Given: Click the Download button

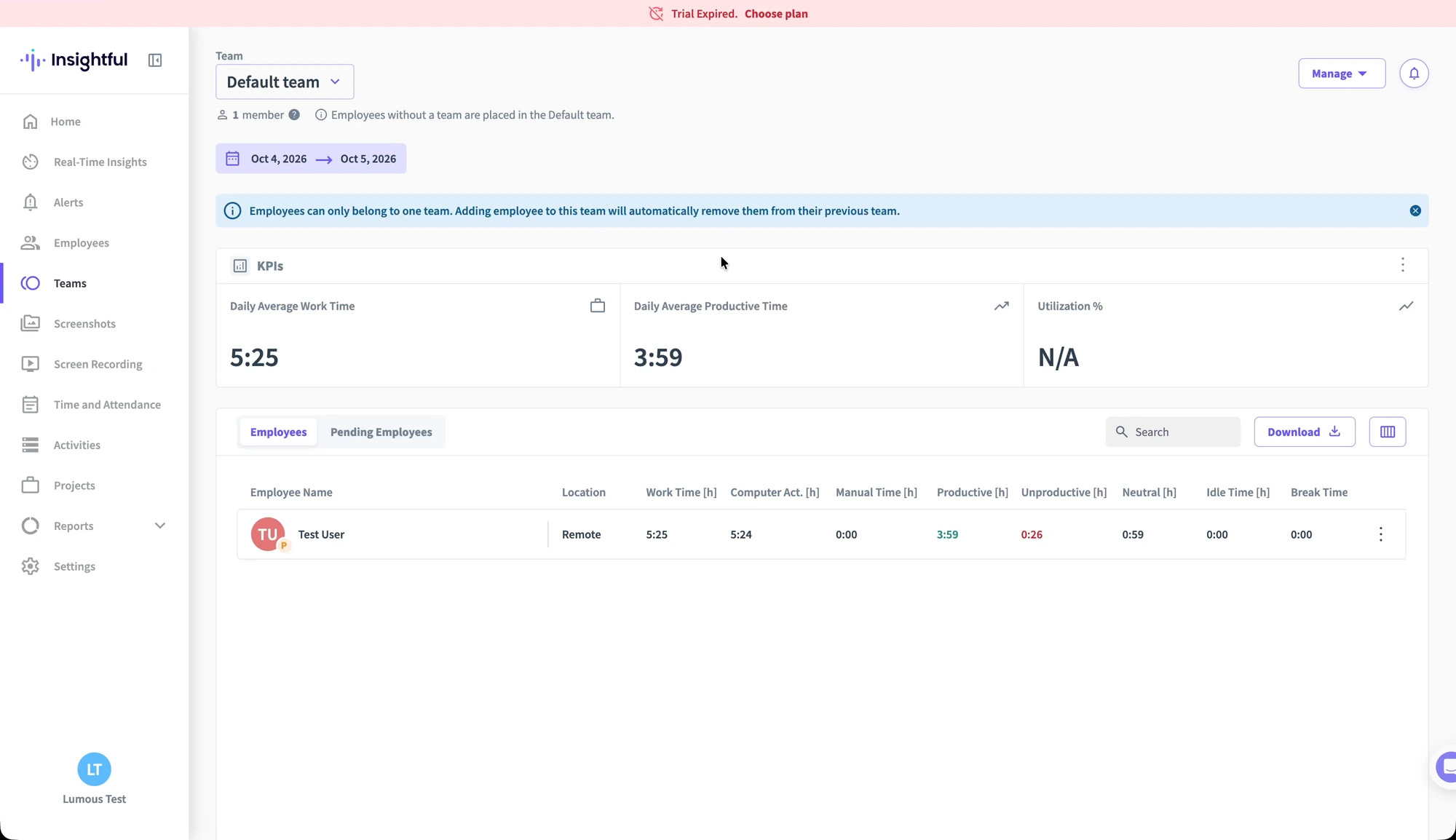Looking at the screenshot, I should coord(1304,432).
